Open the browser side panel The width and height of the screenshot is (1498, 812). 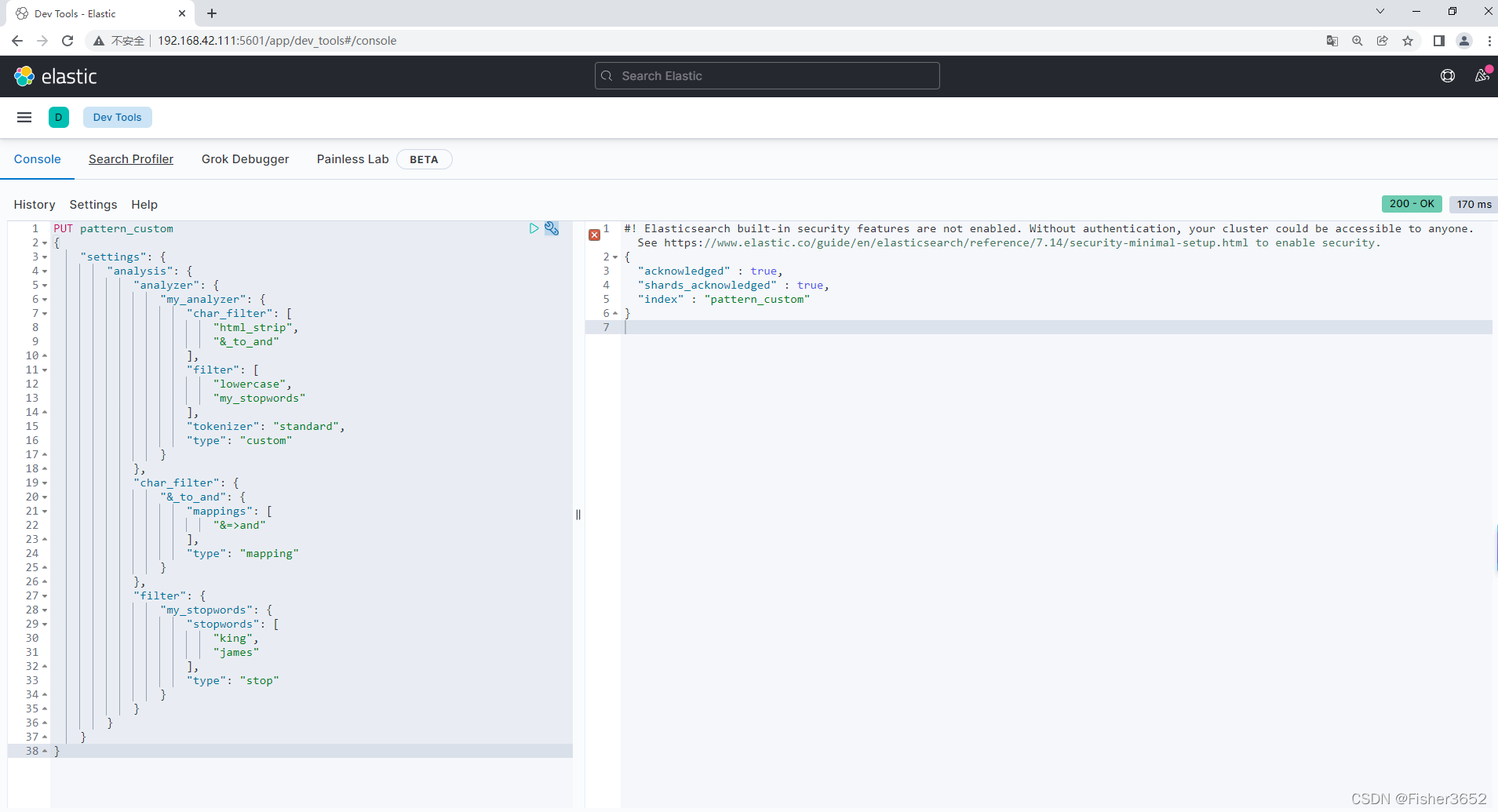[x=1438, y=41]
